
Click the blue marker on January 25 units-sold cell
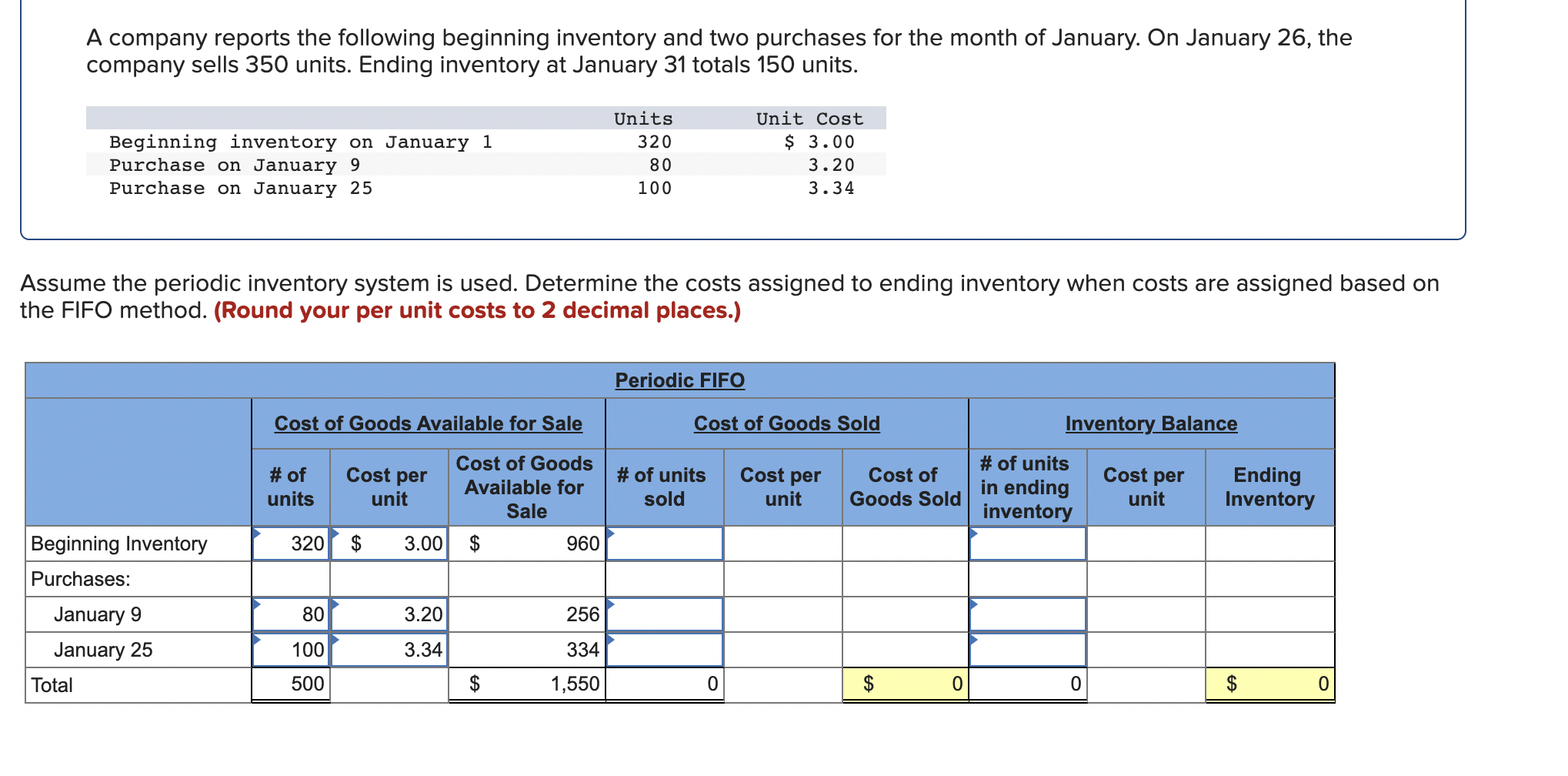pyautogui.click(x=609, y=639)
